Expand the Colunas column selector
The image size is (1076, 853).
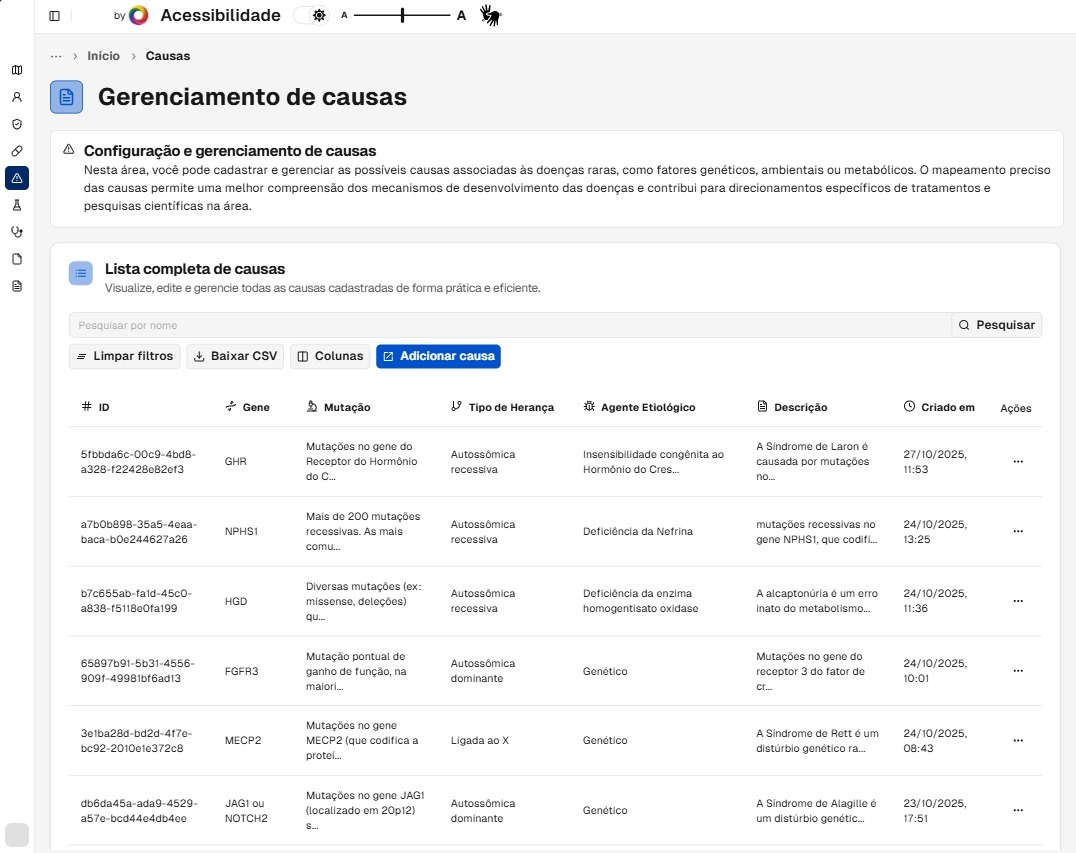coord(330,356)
